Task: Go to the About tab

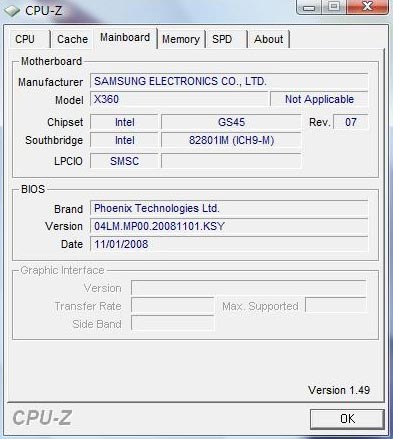Action: click(x=268, y=39)
